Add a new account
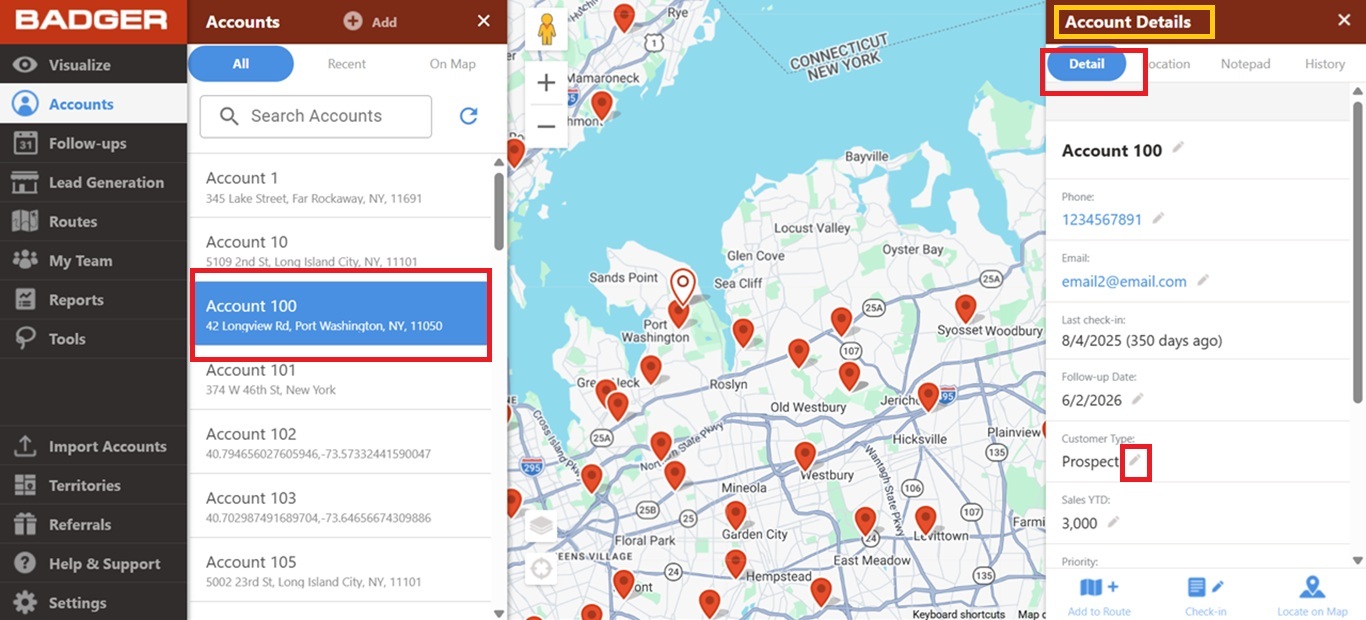This screenshot has height=620, width=1366. point(370,21)
